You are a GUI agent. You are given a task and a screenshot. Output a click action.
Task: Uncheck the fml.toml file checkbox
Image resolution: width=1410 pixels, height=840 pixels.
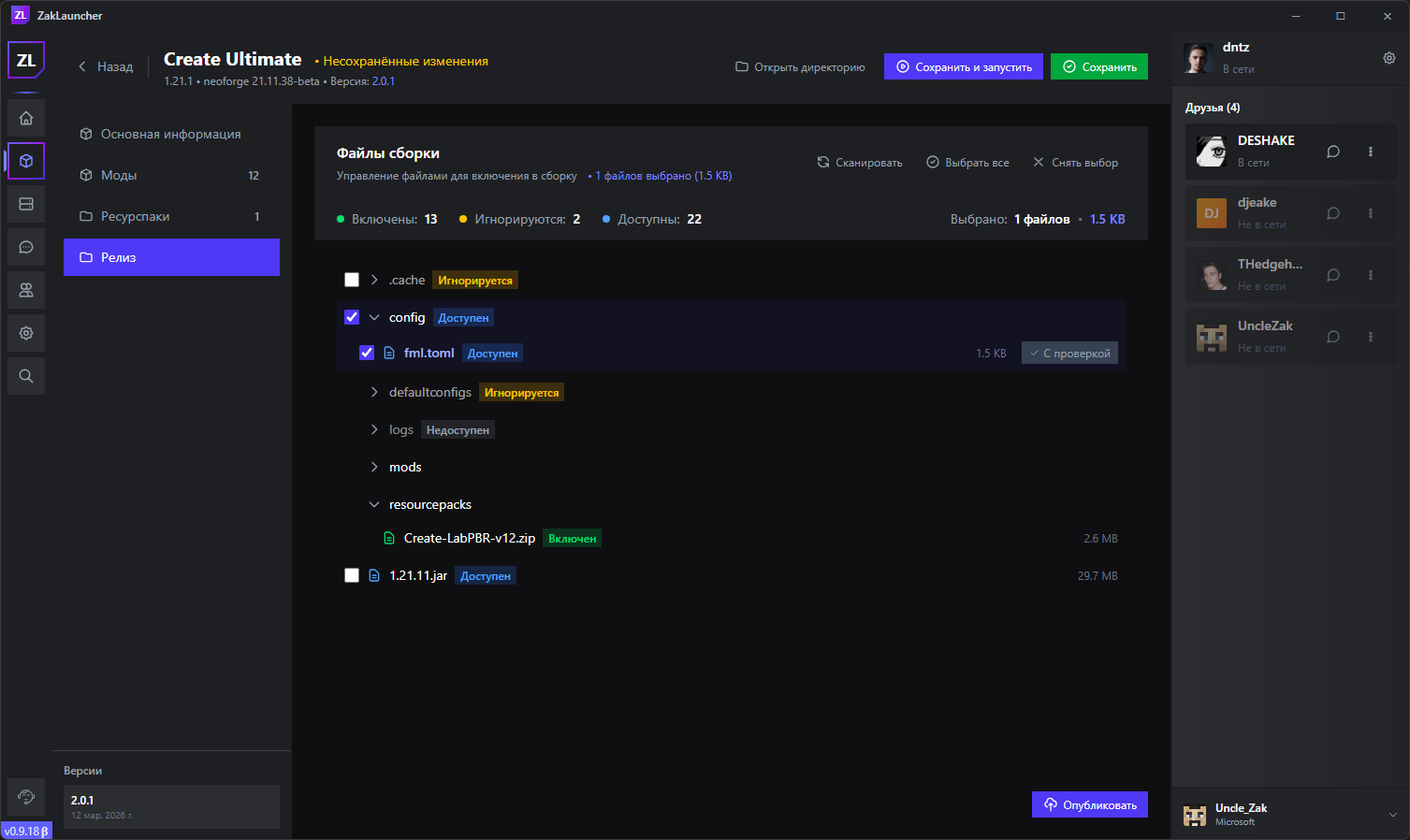(x=367, y=353)
